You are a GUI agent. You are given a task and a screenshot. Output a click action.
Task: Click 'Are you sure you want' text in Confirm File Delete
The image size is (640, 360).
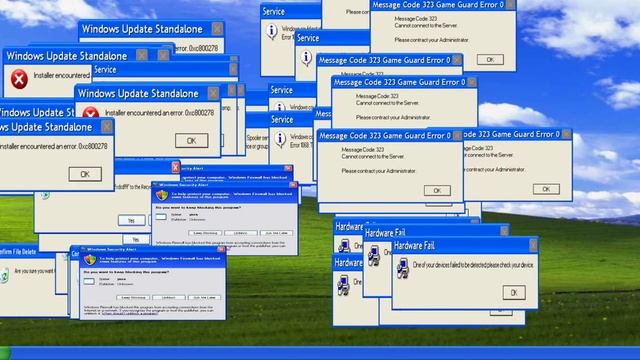34,271
